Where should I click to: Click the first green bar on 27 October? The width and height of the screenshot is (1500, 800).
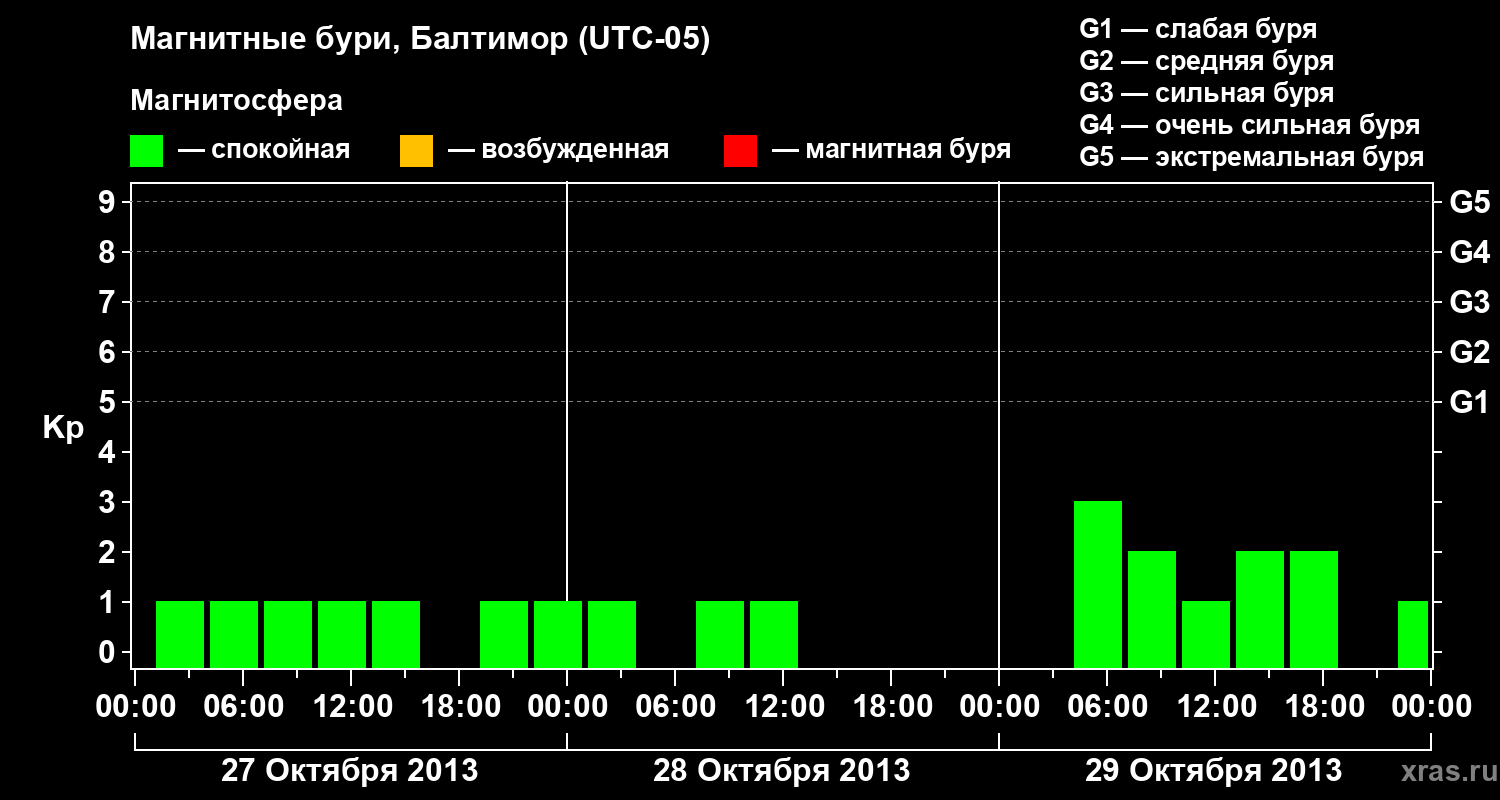click(x=180, y=634)
